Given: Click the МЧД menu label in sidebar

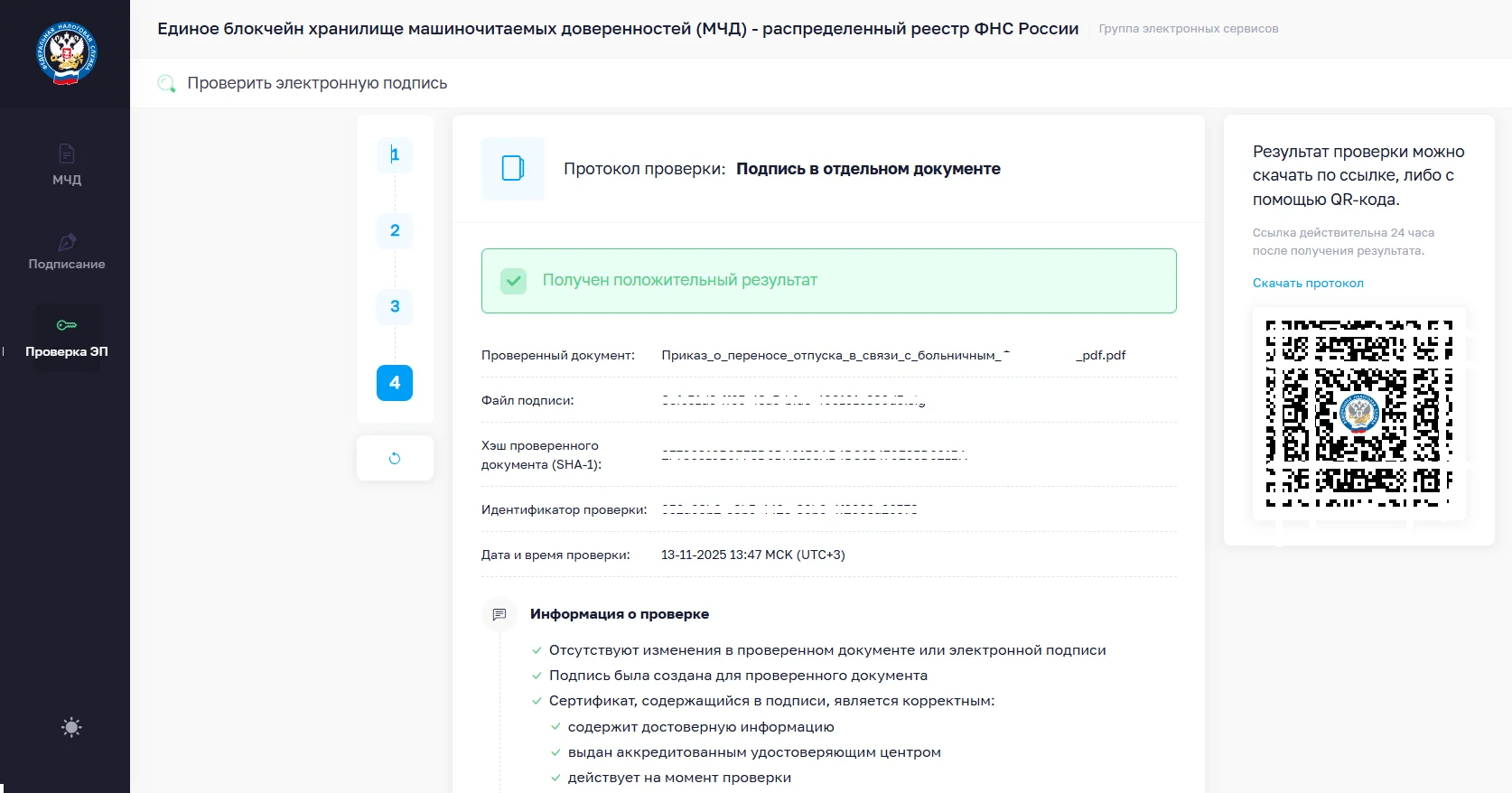Looking at the screenshot, I should [x=67, y=180].
